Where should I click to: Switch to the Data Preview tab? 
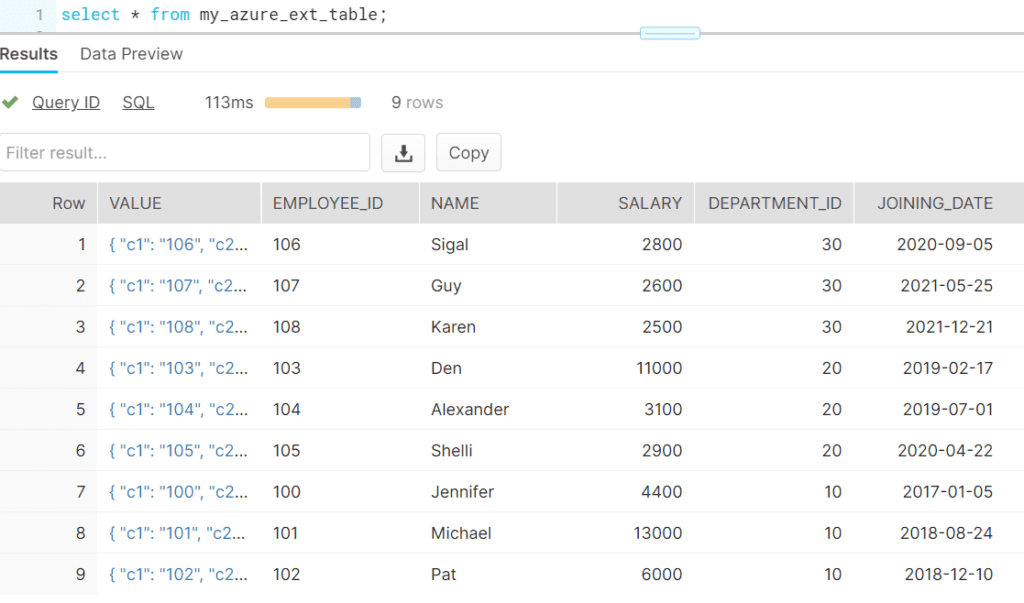click(x=131, y=54)
